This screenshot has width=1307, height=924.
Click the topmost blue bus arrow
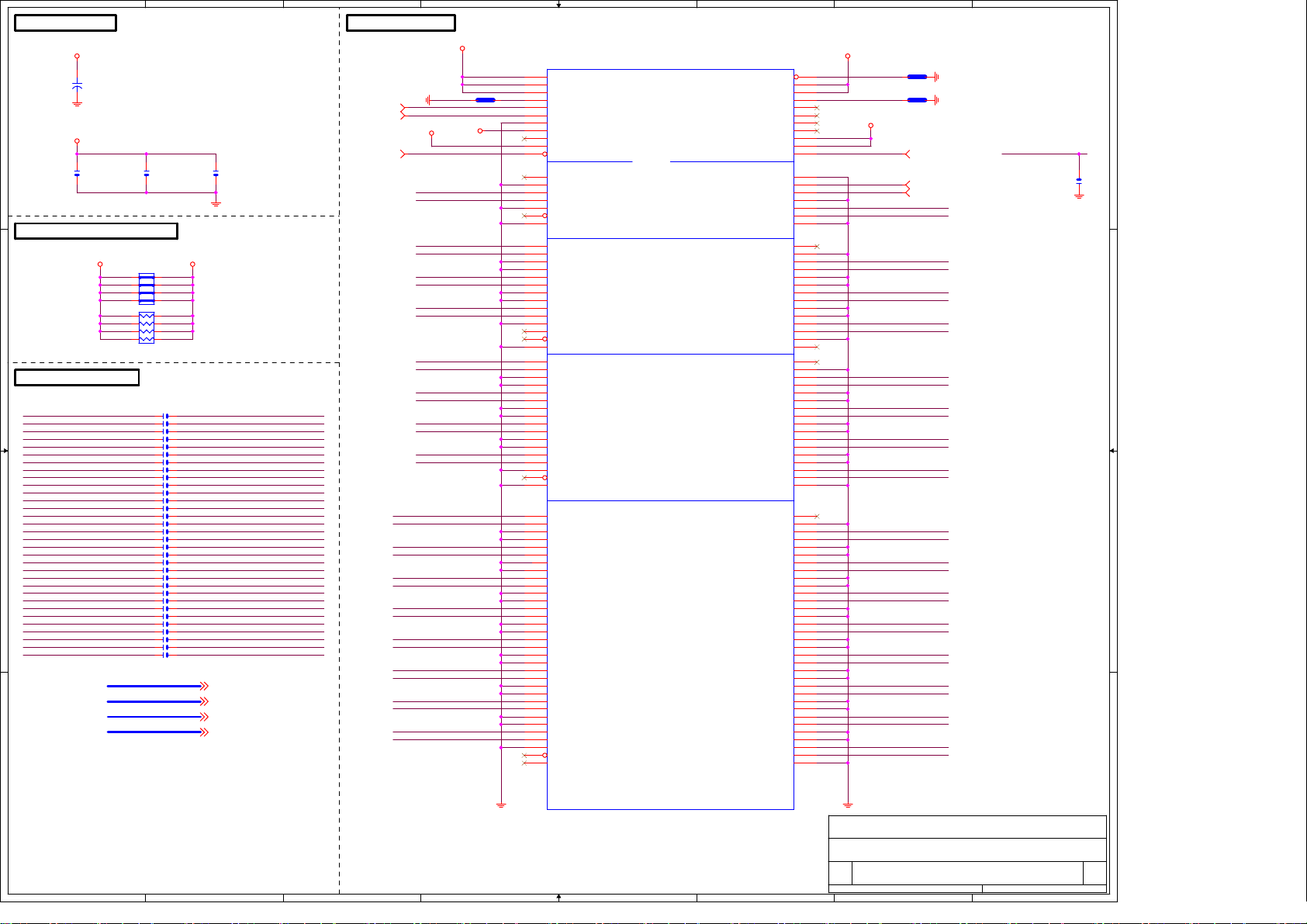tap(157, 686)
